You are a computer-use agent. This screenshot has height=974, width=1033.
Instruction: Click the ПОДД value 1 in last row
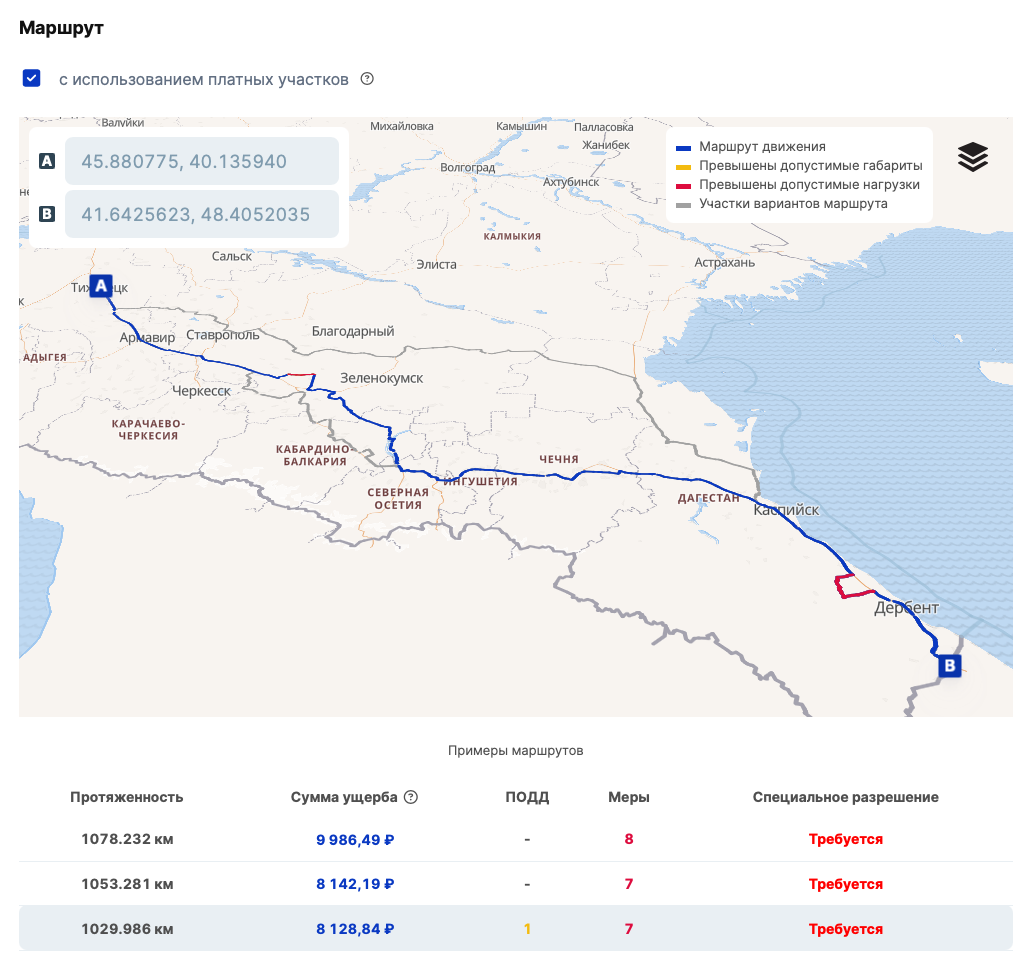click(x=527, y=929)
